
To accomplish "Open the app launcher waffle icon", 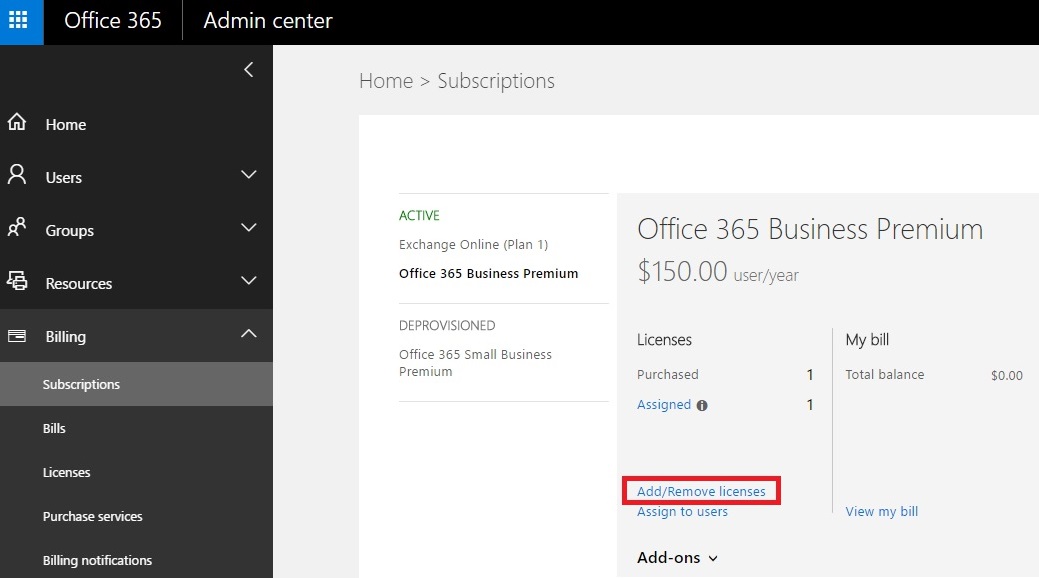I will (21, 21).
